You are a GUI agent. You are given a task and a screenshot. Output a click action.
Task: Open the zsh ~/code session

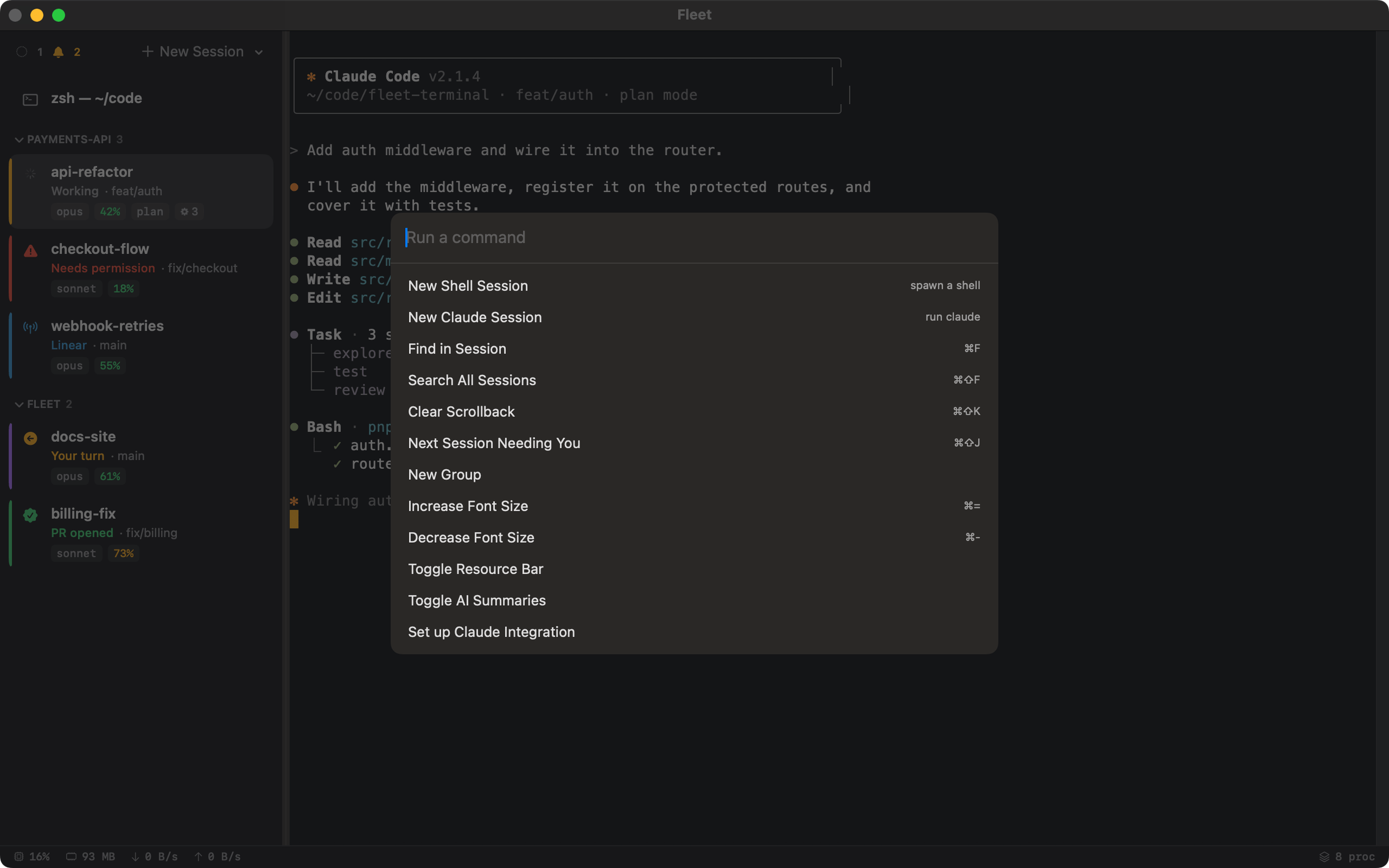pyautogui.click(x=141, y=99)
